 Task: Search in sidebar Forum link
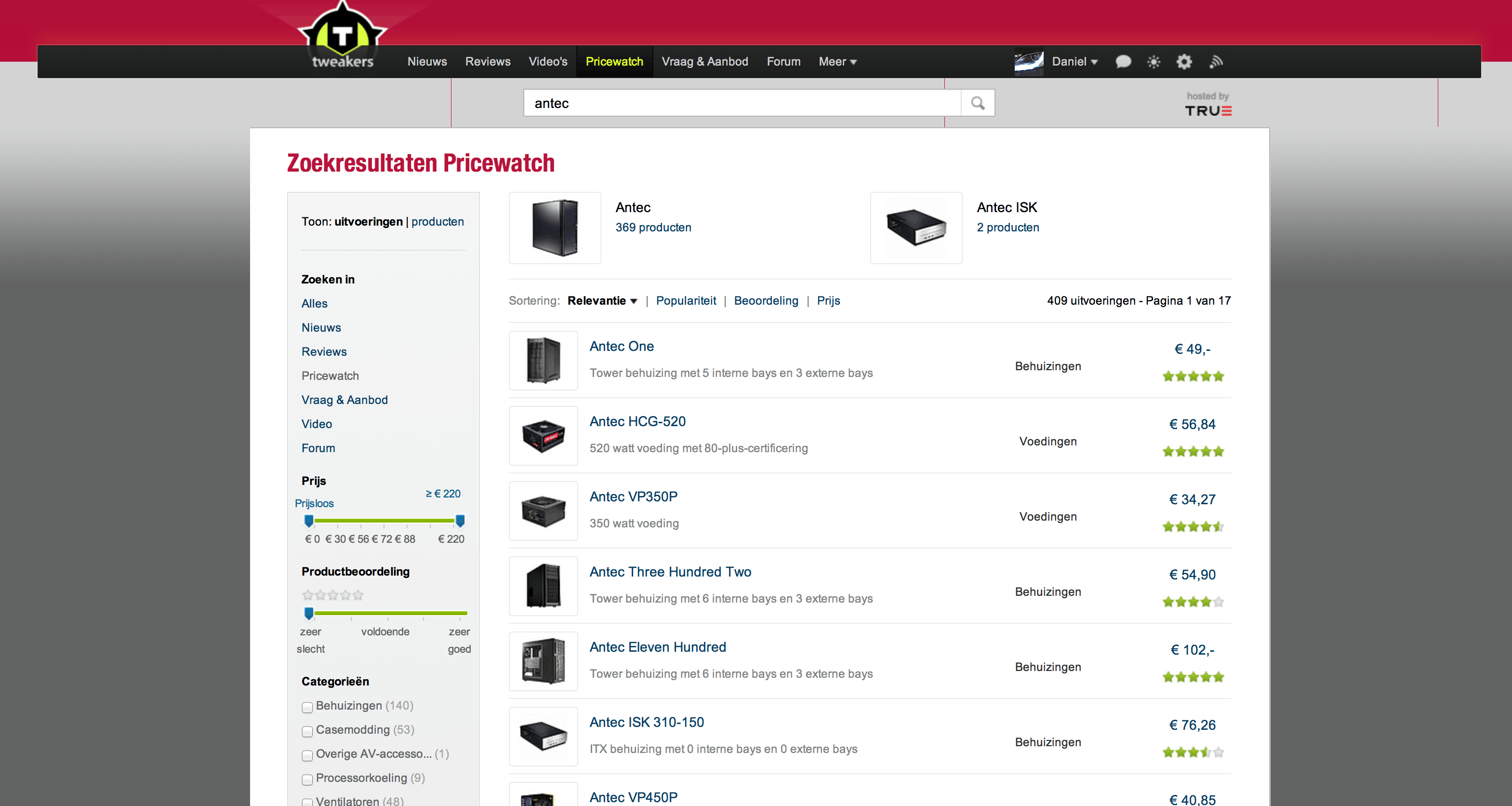point(318,448)
